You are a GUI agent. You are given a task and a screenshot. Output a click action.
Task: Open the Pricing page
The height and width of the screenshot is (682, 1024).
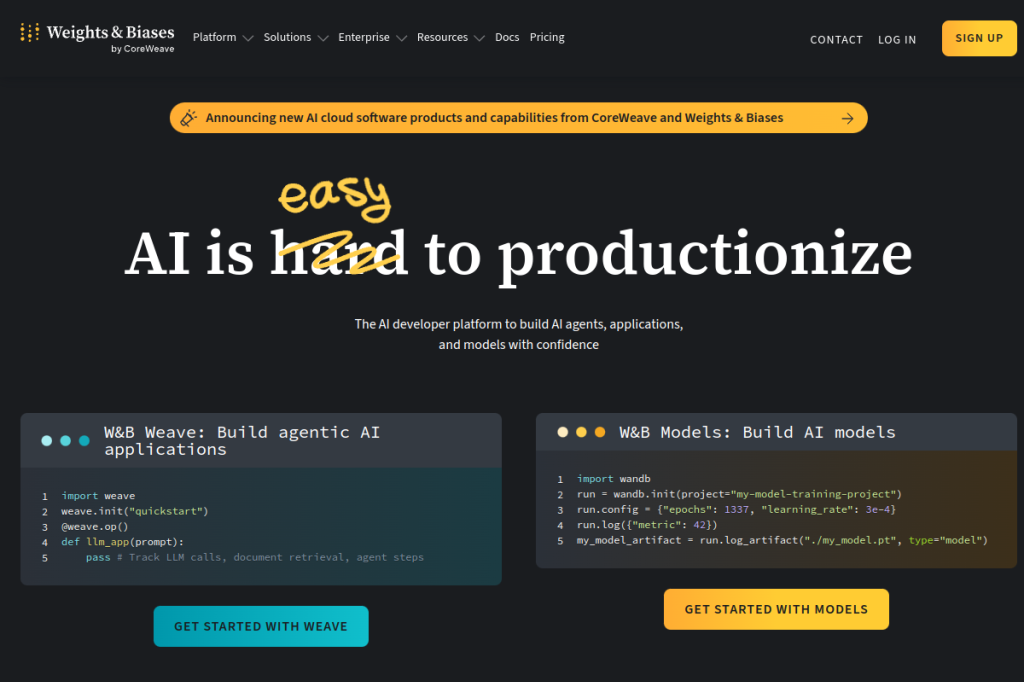tap(547, 37)
